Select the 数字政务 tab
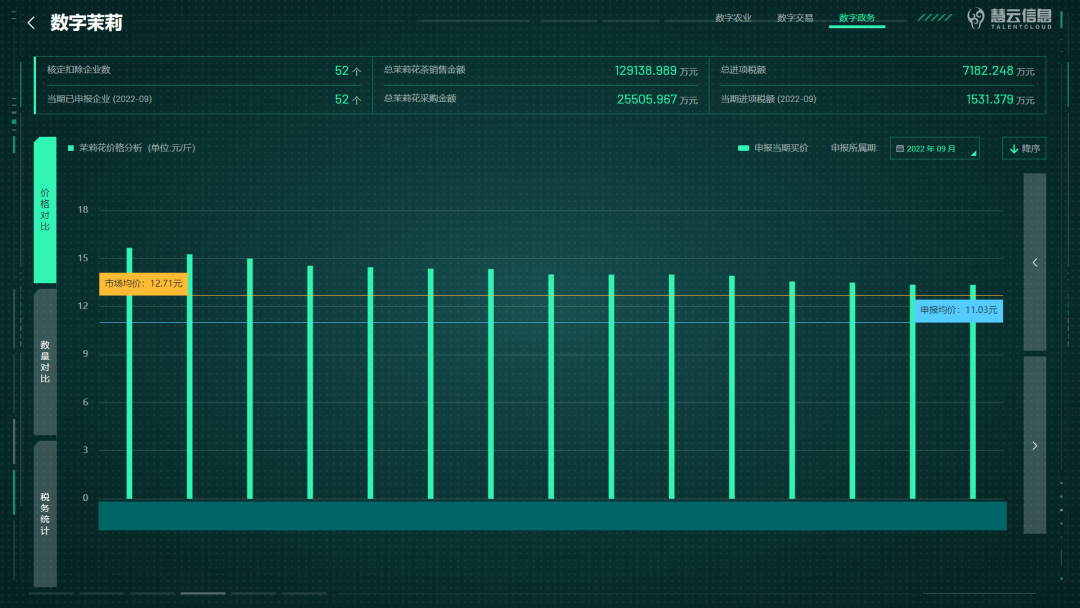Image resolution: width=1080 pixels, height=608 pixels. (857, 18)
